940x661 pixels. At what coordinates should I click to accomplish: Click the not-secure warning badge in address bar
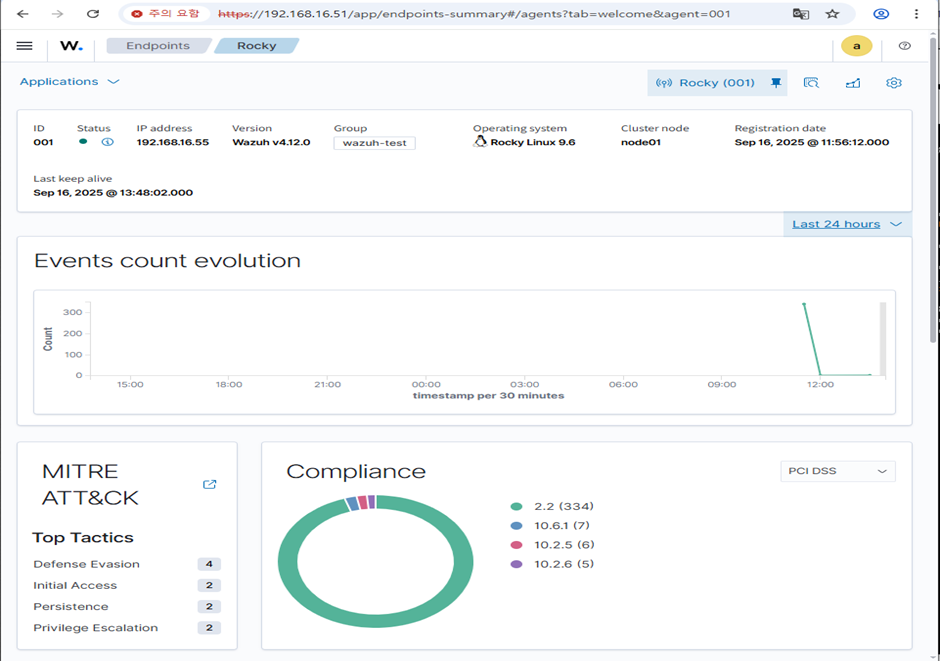pyautogui.click(x=165, y=13)
